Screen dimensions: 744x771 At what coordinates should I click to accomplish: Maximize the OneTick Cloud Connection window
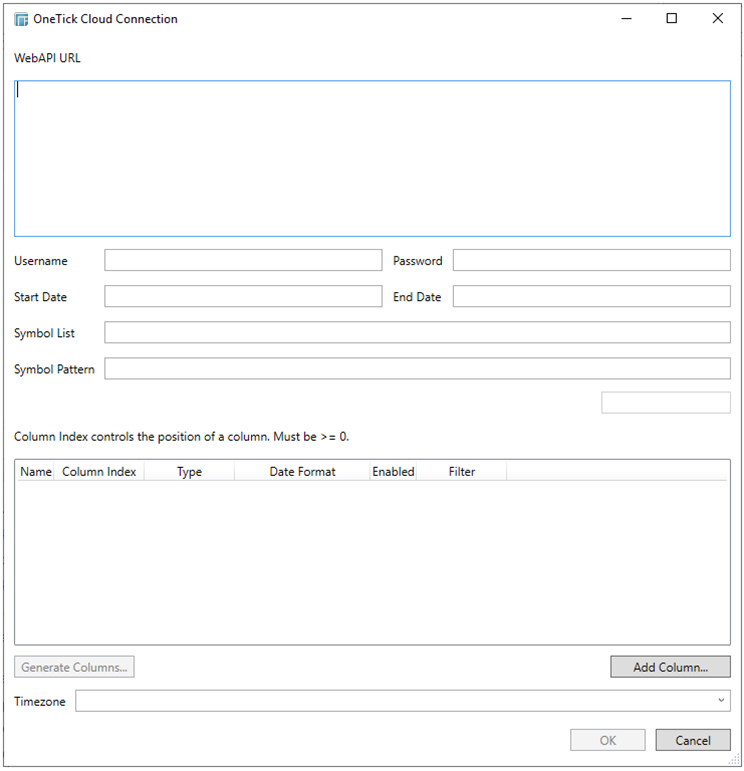[x=672, y=19]
